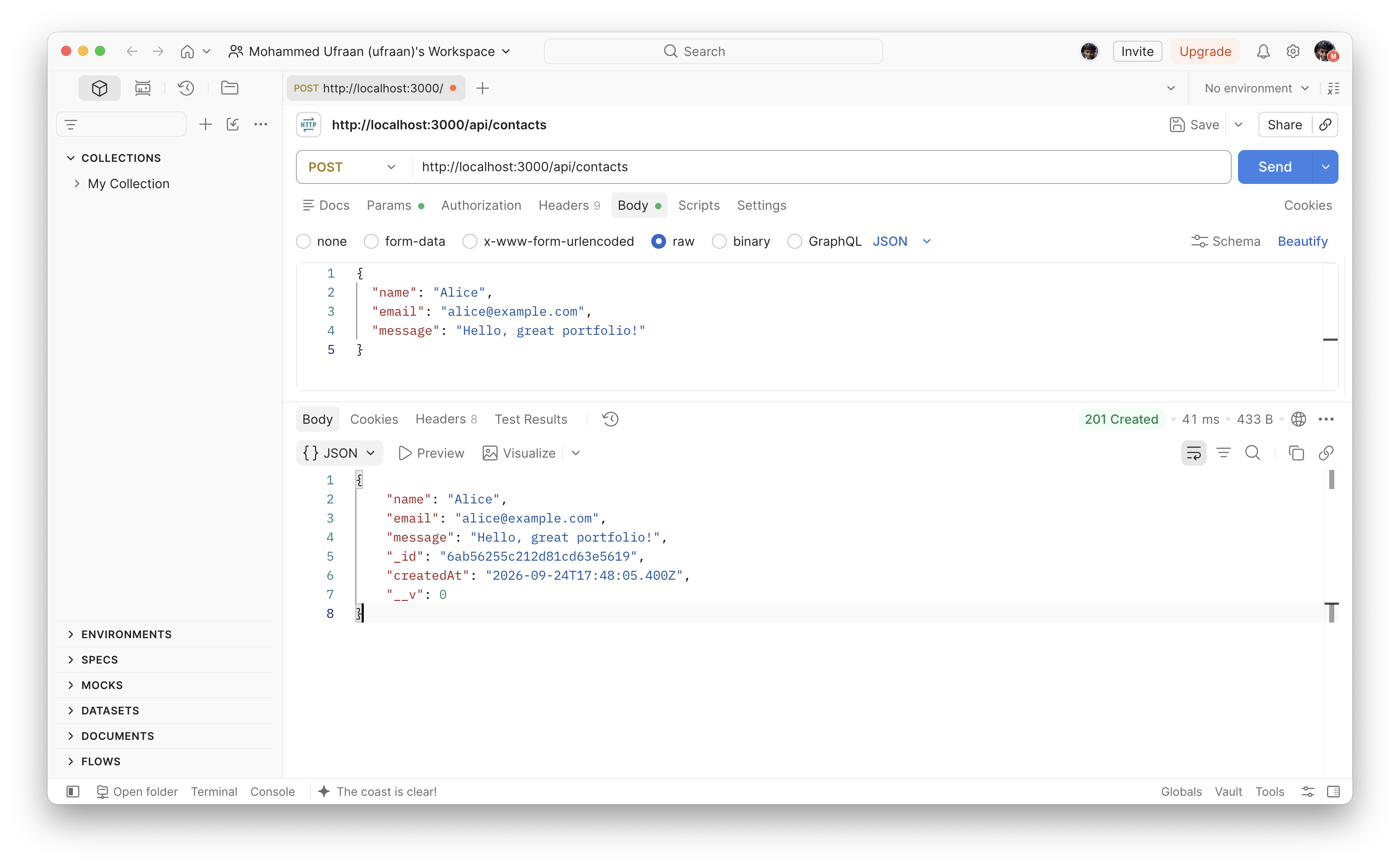Image resolution: width=1400 pixels, height=867 pixels.
Task: Click the home icon
Action: (187, 52)
